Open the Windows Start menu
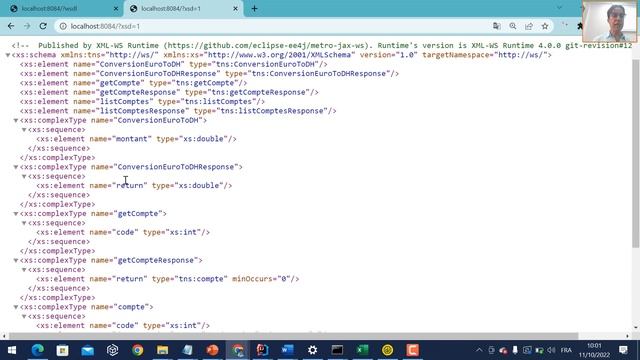 point(12,350)
